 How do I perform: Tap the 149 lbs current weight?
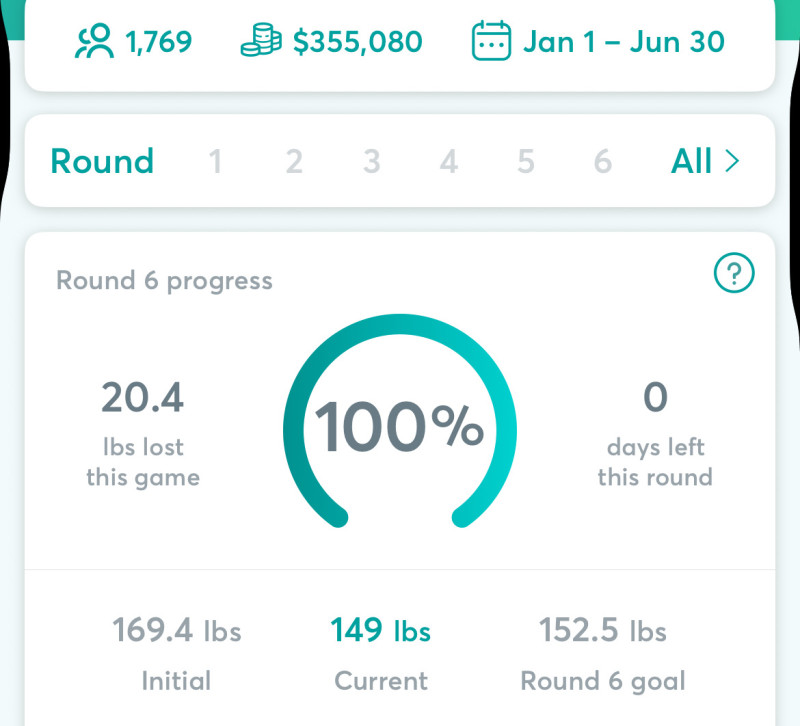point(380,630)
